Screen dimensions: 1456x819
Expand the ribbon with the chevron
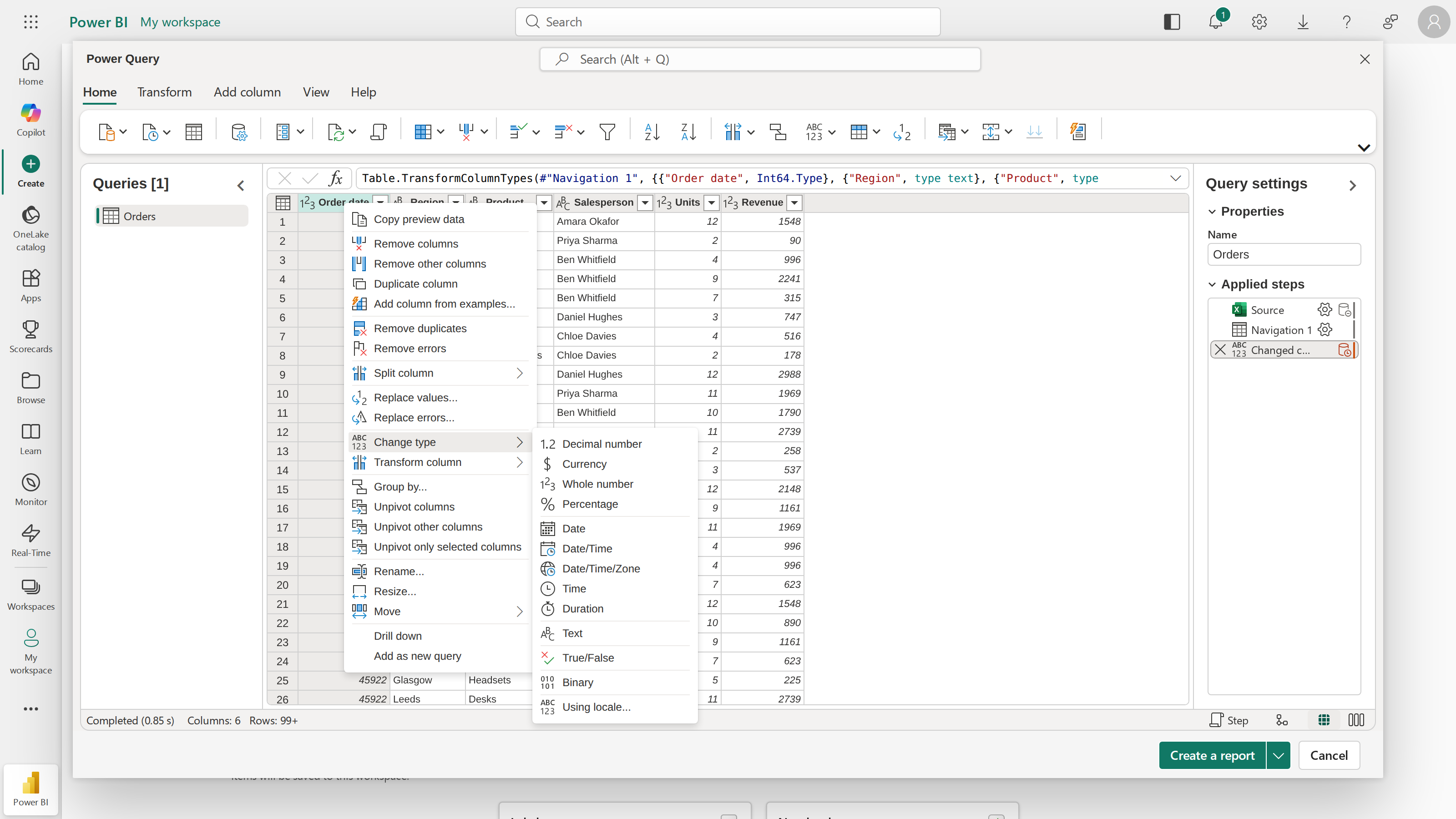(x=1363, y=147)
